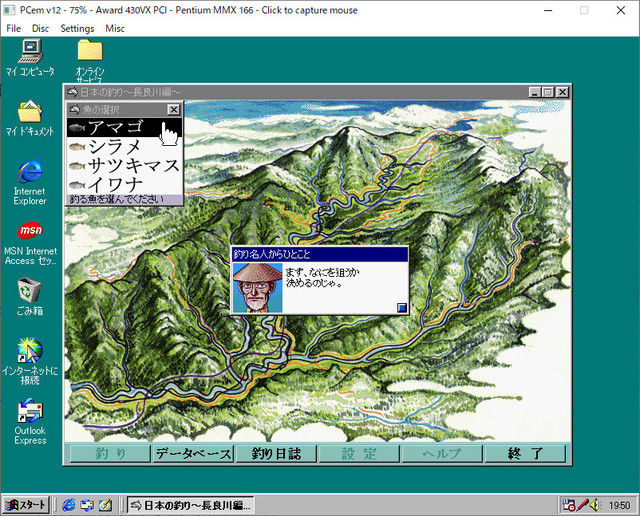This screenshot has width=640, height=516.
Task: Select アマゴ in the fish list
Action: click(124, 127)
